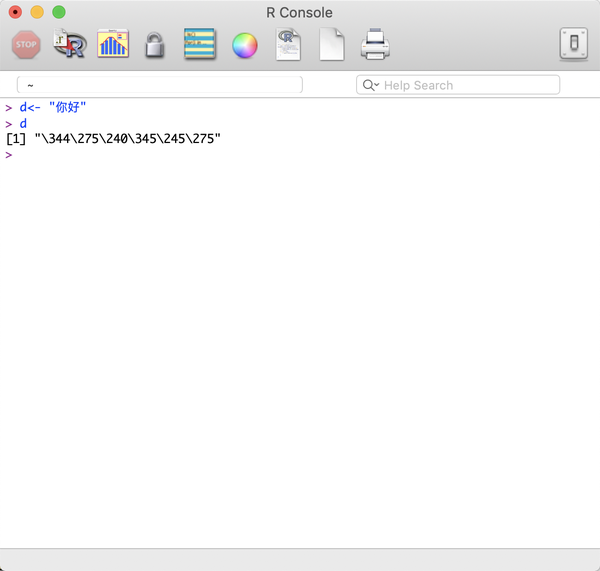This screenshot has width=600, height=571.
Task: Click the d<- "你好" command line
Action: 60,107
